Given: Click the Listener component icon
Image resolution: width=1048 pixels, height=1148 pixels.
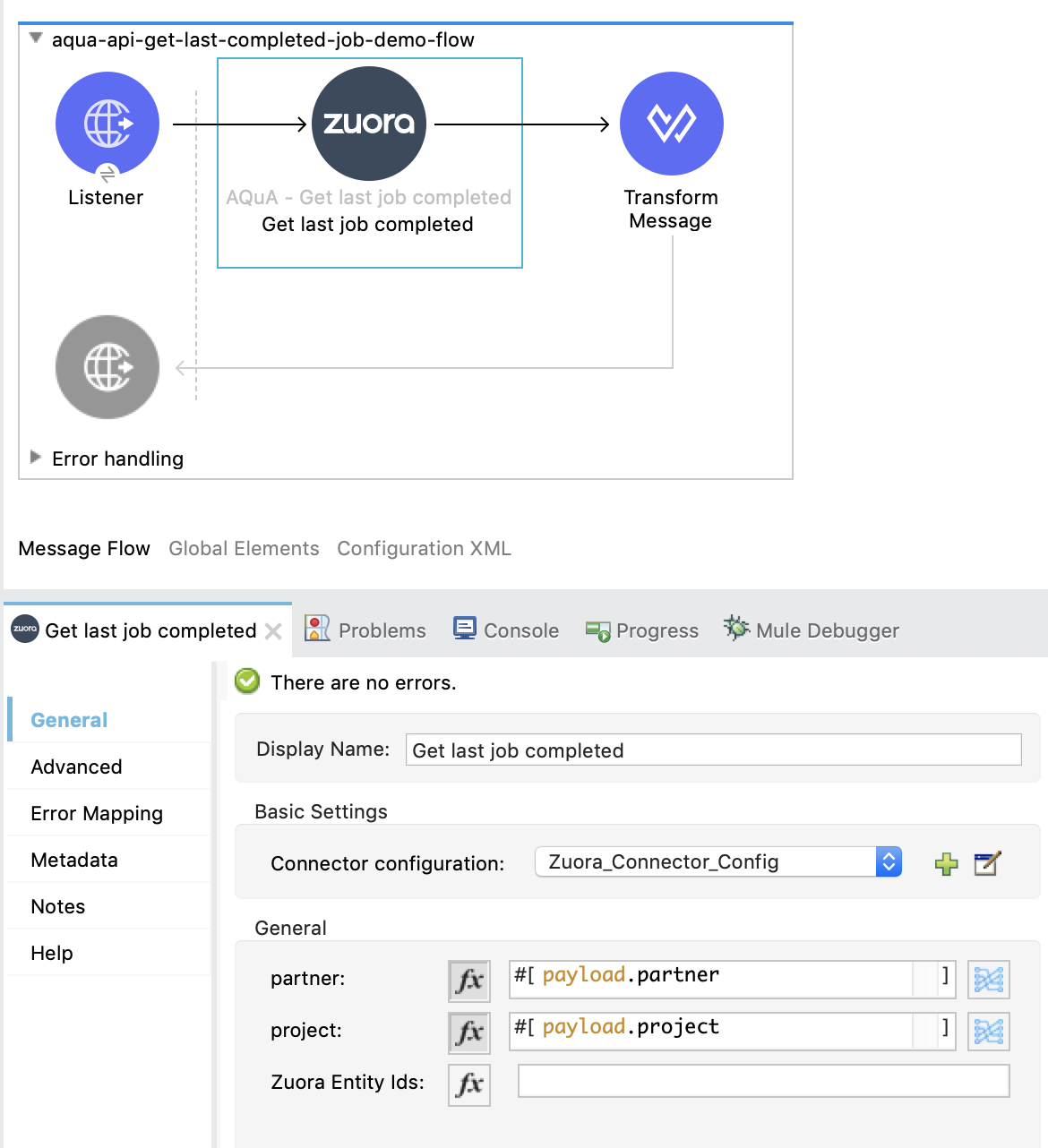Looking at the screenshot, I should coord(107,124).
